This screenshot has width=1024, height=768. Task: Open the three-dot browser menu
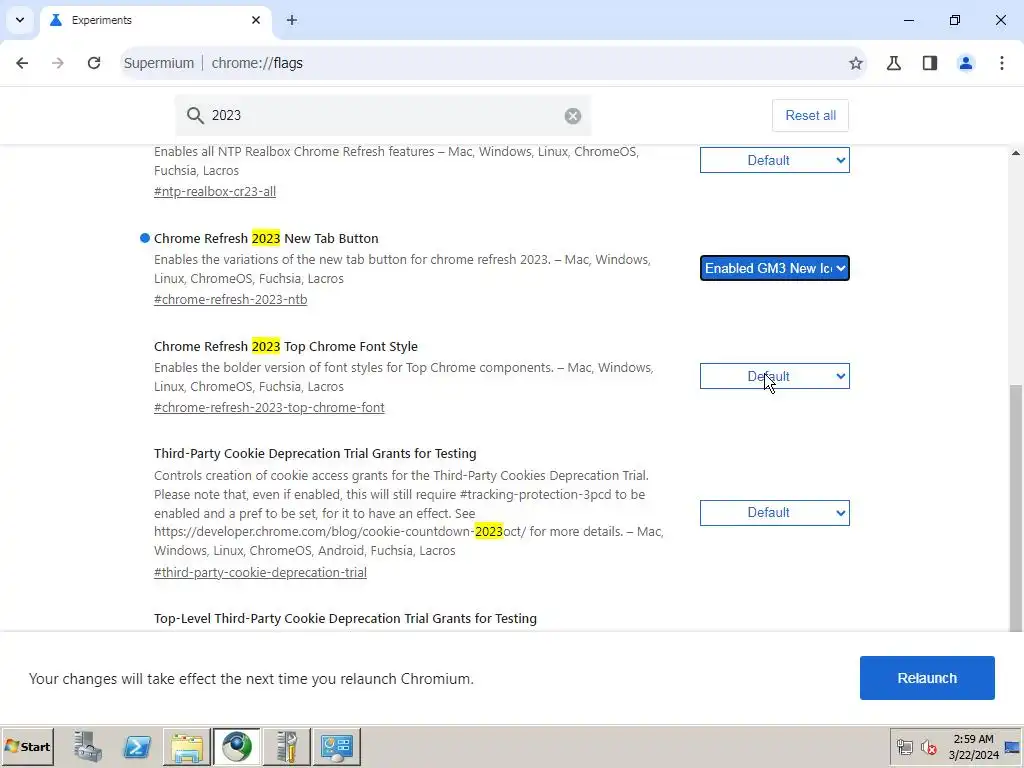tap(1002, 63)
